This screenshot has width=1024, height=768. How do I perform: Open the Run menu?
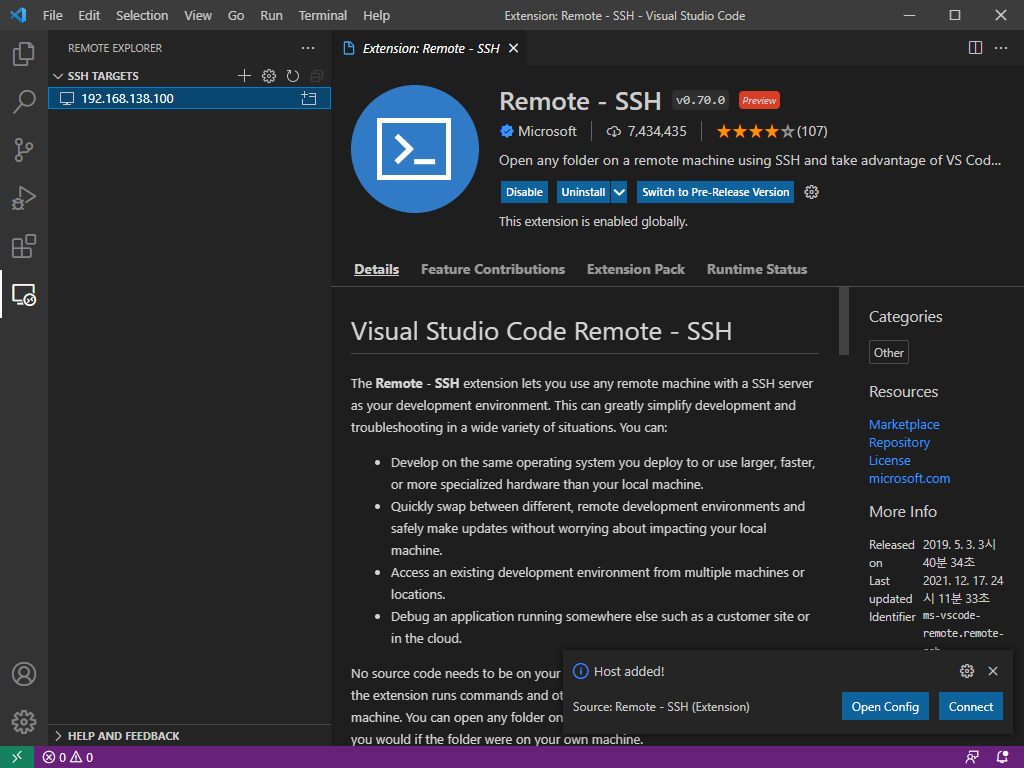pyautogui.click(x=271, y=15)
